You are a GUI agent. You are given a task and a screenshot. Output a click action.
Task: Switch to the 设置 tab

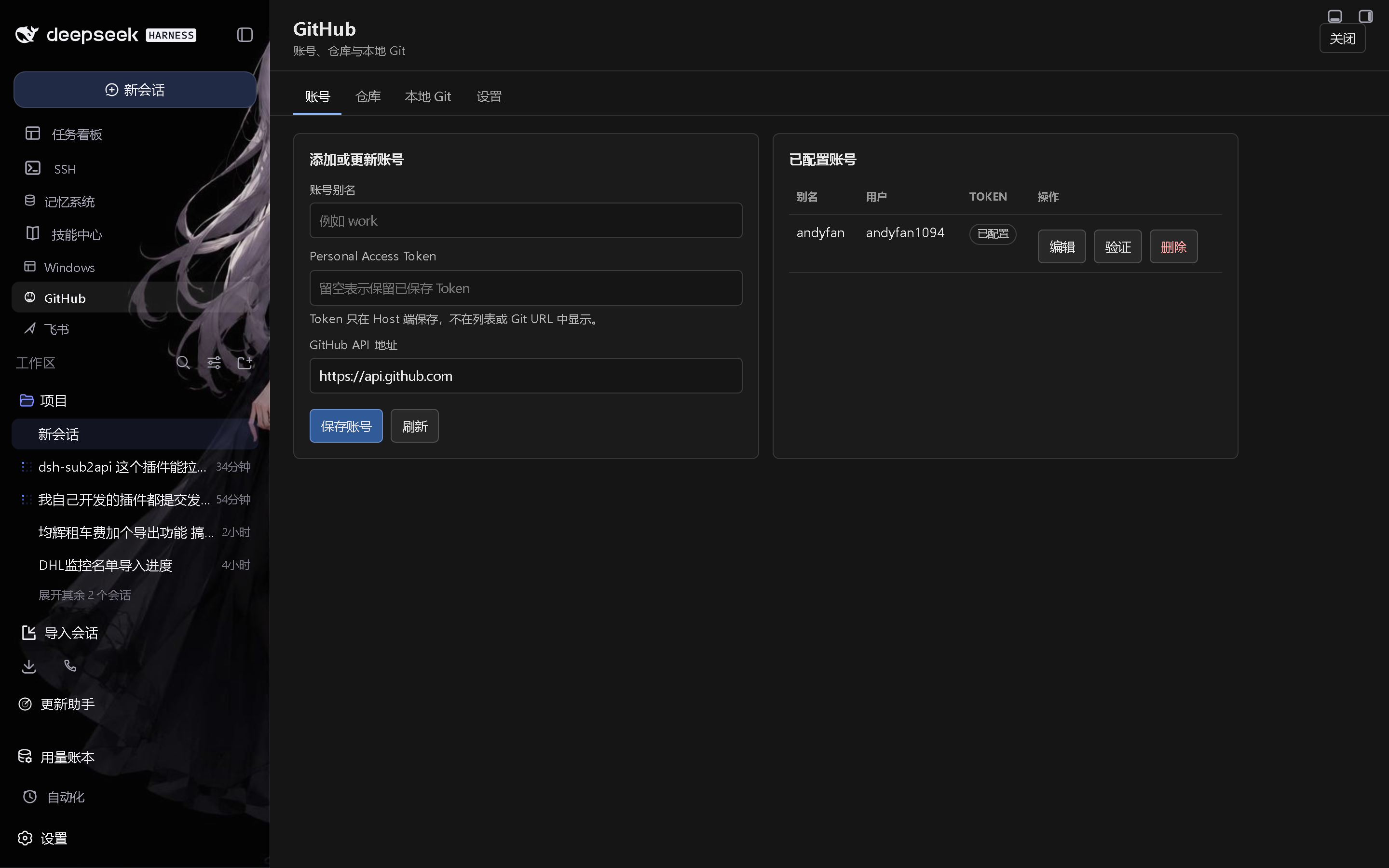click(x=489, y=96)
